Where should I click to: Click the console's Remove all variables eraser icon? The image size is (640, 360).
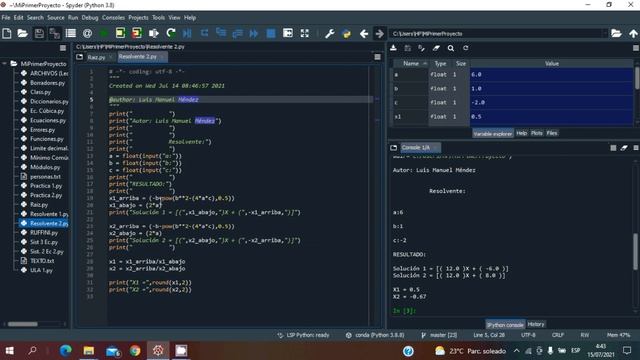pyautogui.click(x=624, y=148)
